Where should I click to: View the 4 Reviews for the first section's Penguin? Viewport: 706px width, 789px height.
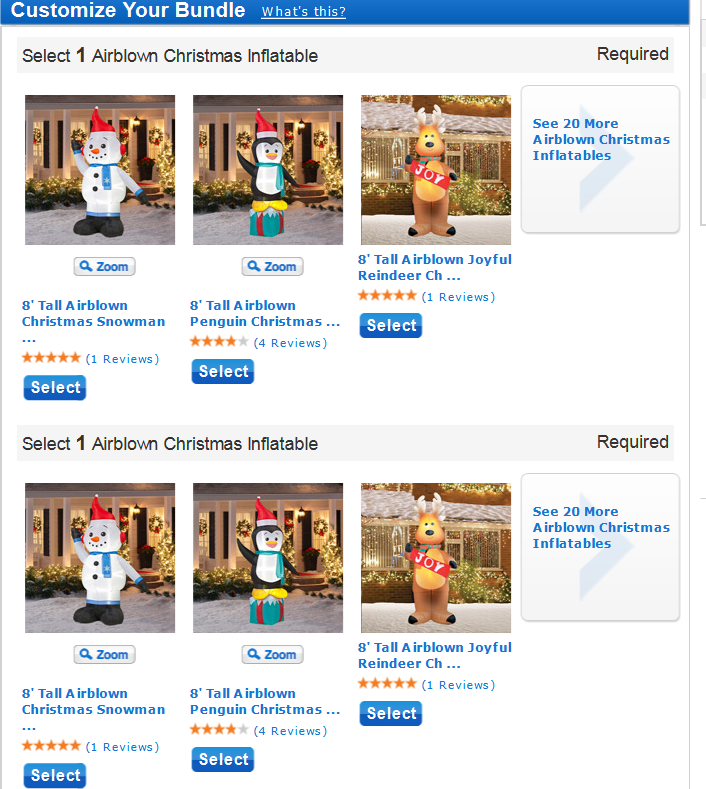pos(290,343)
